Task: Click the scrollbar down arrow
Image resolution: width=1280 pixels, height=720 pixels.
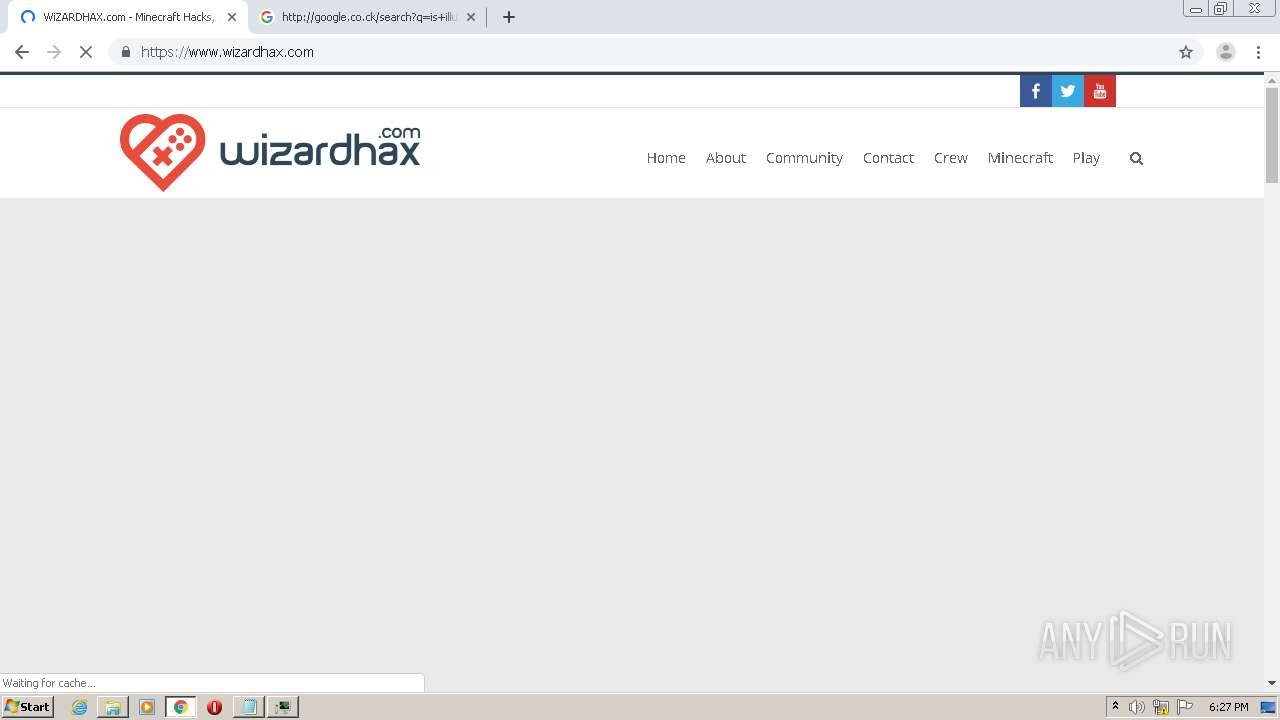Action: [x=1272, y=683]
